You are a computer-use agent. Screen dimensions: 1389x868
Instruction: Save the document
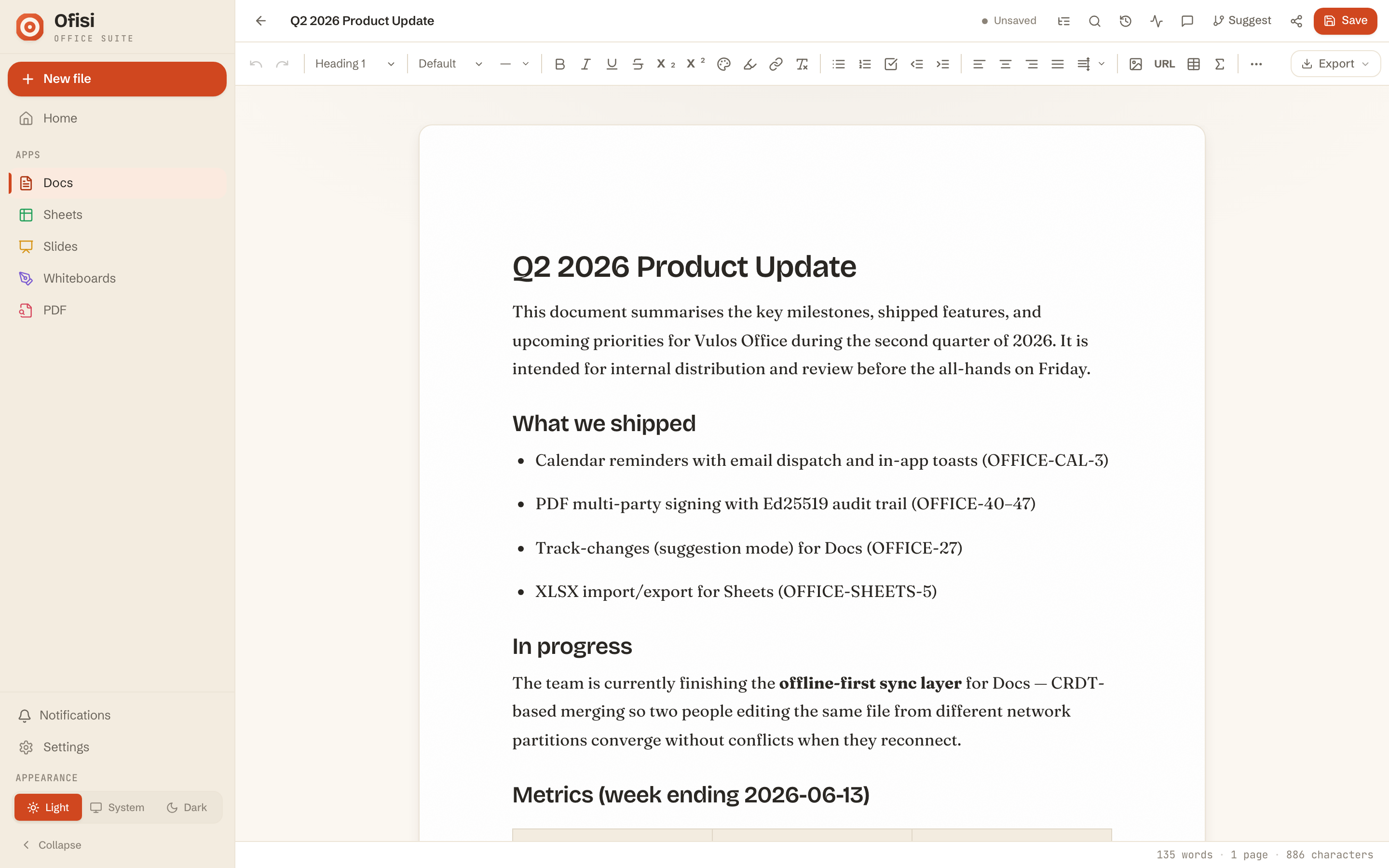point(1346,21)
